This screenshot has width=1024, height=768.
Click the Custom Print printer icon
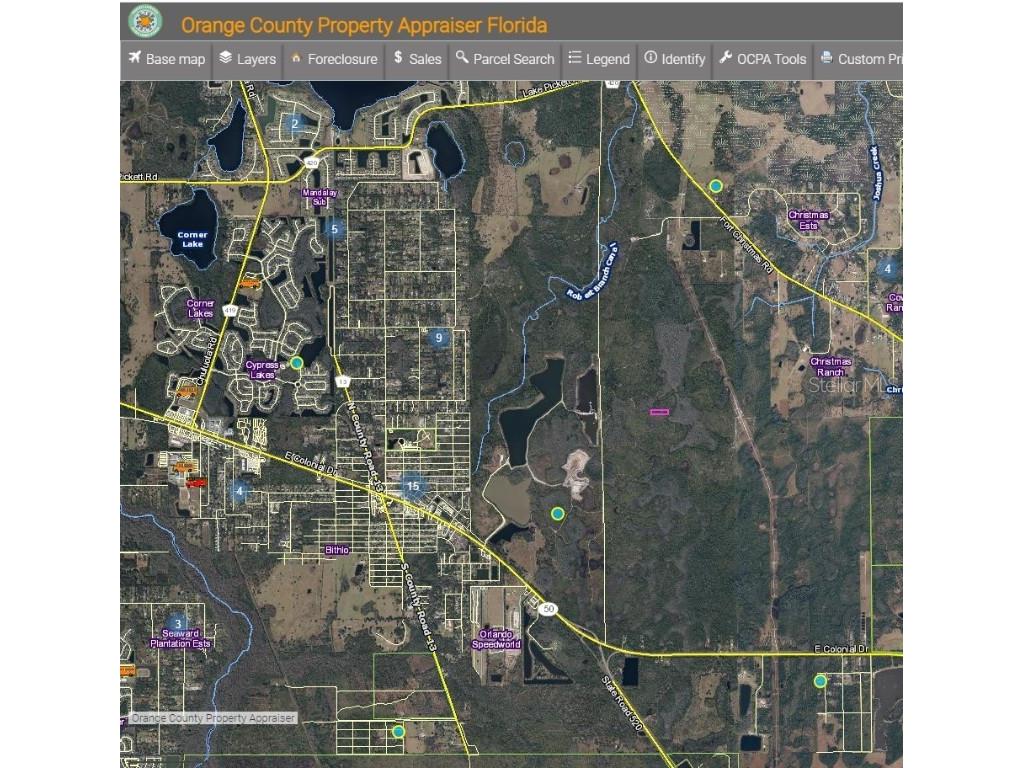click(x=827, y=59)
